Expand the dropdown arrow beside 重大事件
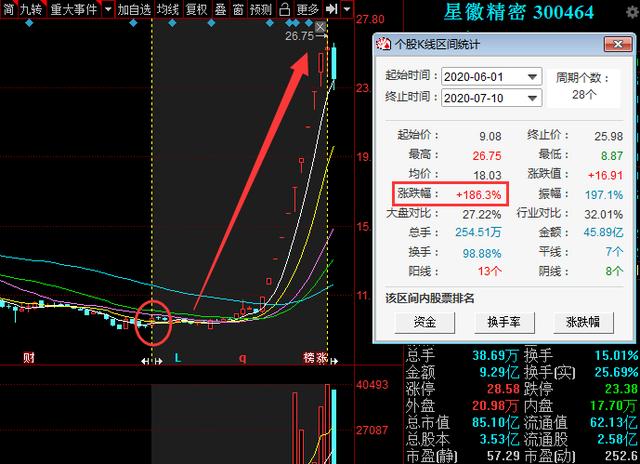This screenshot has height=464, width=640. pyautogui.click(x=108, y=9)
